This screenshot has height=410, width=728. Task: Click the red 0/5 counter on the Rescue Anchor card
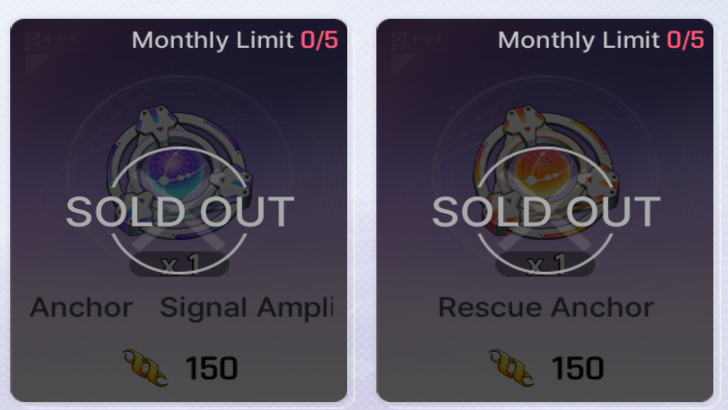coord(686,41)
